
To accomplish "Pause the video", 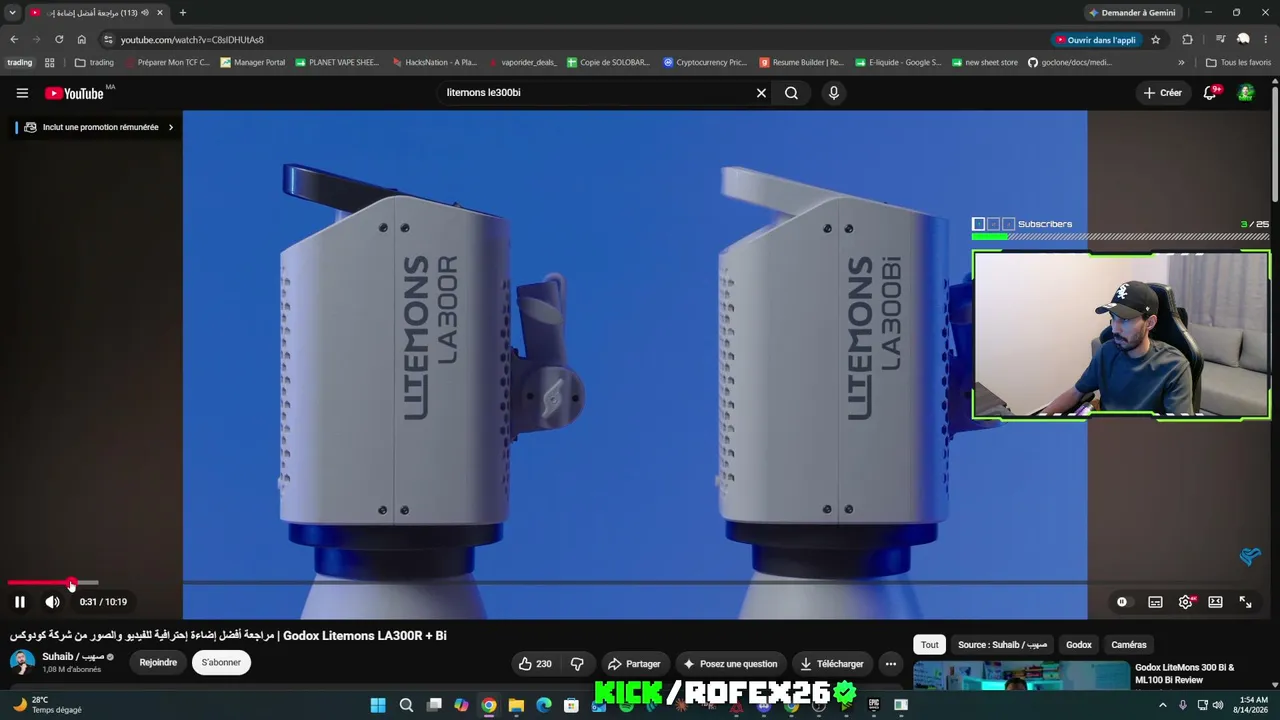I will [20, 602].
